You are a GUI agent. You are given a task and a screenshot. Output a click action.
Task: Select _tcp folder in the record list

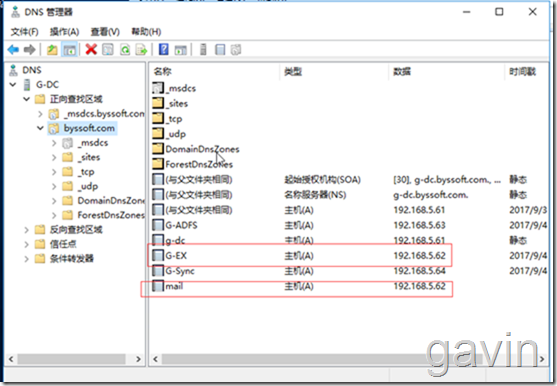[x=174, y=119]
